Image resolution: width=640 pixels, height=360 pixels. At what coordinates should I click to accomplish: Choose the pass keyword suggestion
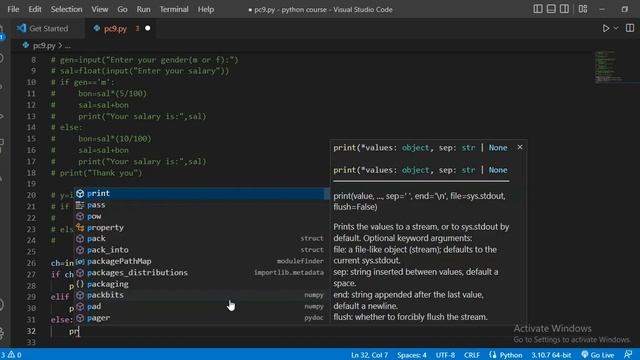(x=201, y=205)
